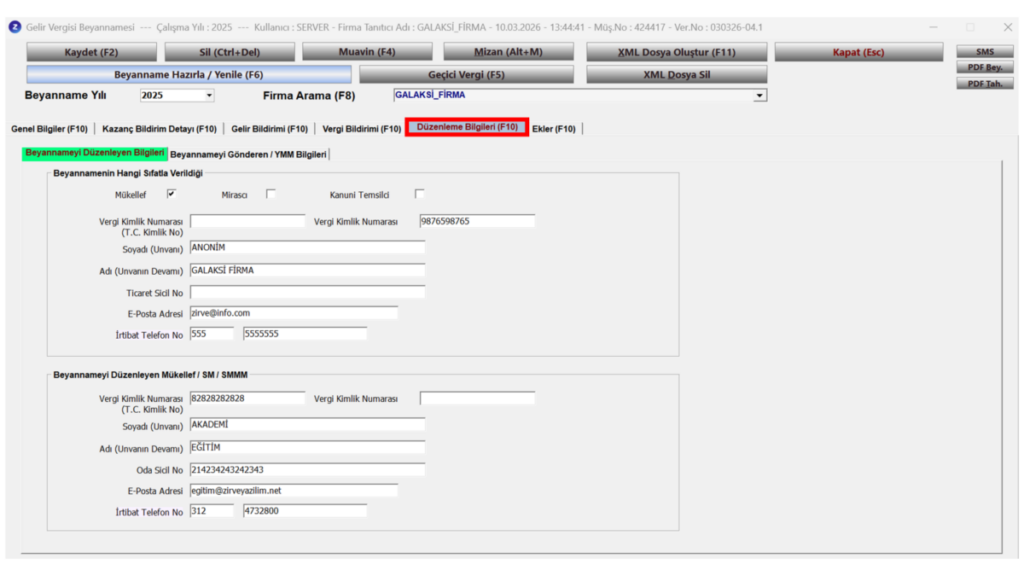Open Muavin (F4)
Image resolution: width=1024 pixels, height=576 pixels.
tap(367, 52)
